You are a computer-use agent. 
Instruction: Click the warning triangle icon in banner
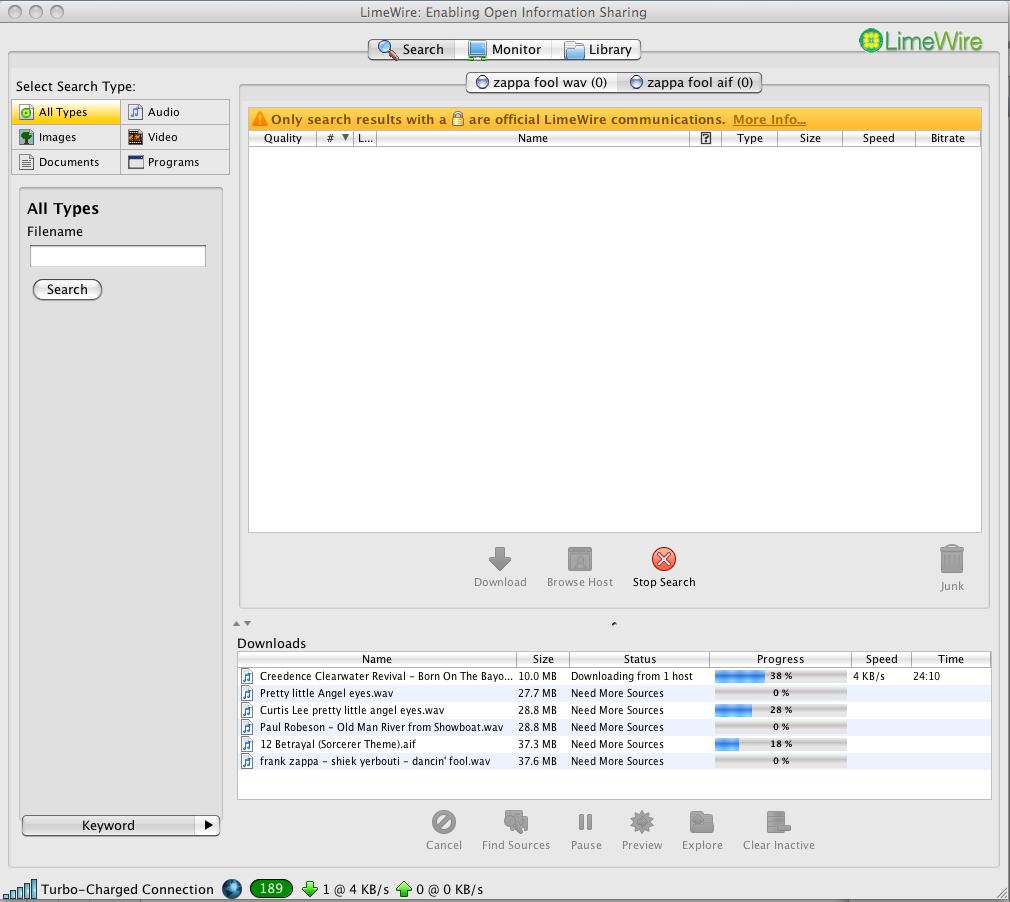click(260, 119)
